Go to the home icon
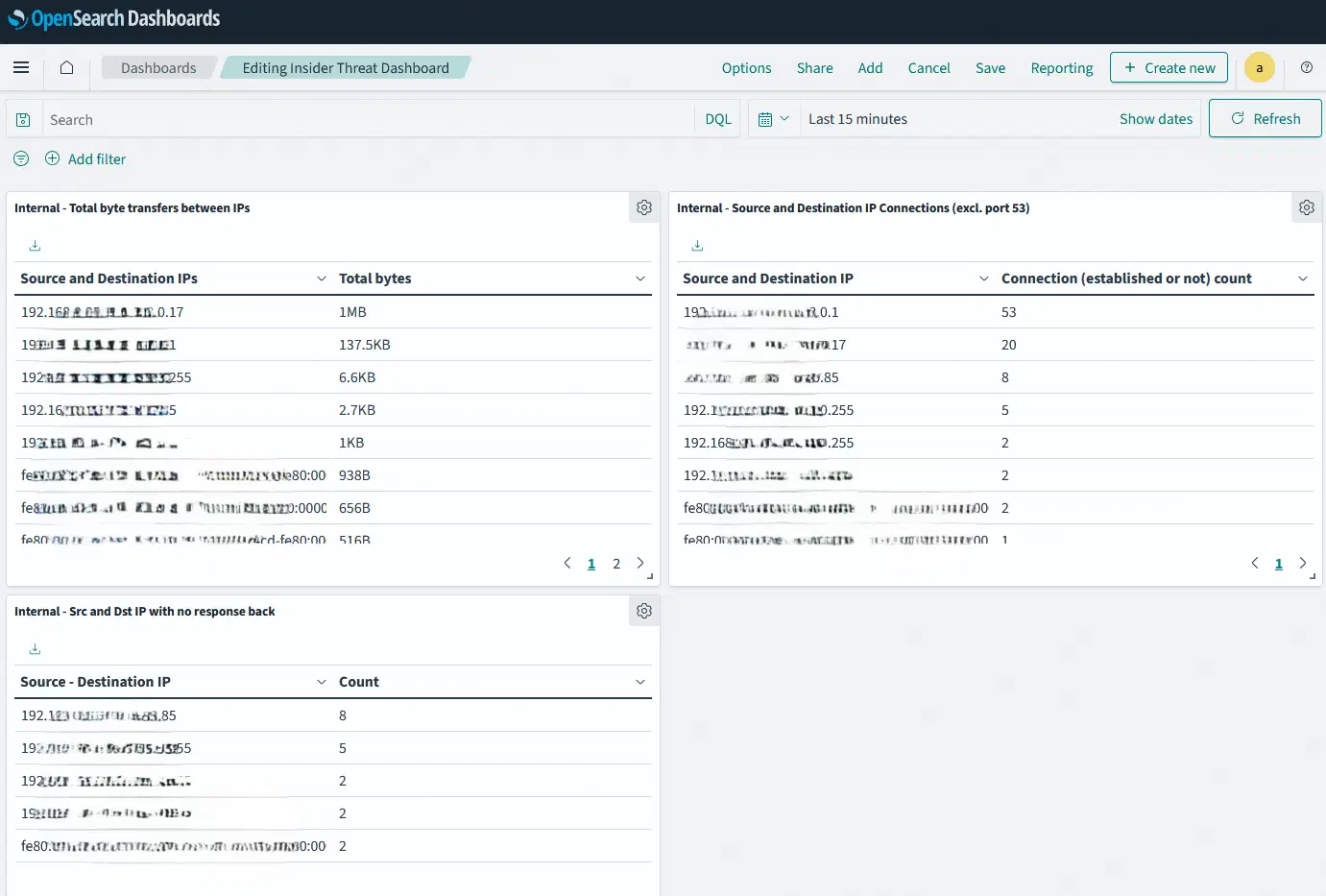 [66, 67]
